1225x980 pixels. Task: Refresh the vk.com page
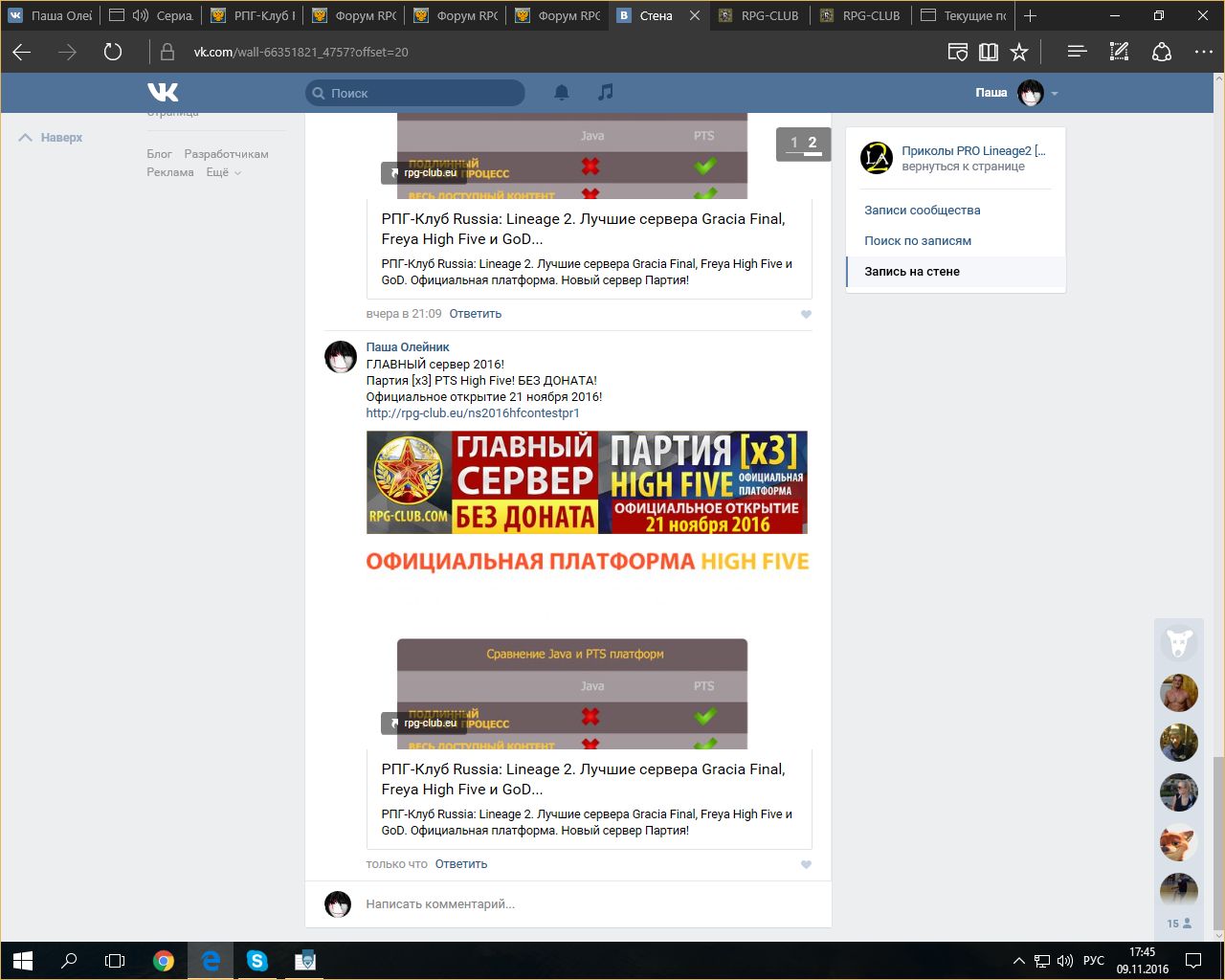point(113,52)
